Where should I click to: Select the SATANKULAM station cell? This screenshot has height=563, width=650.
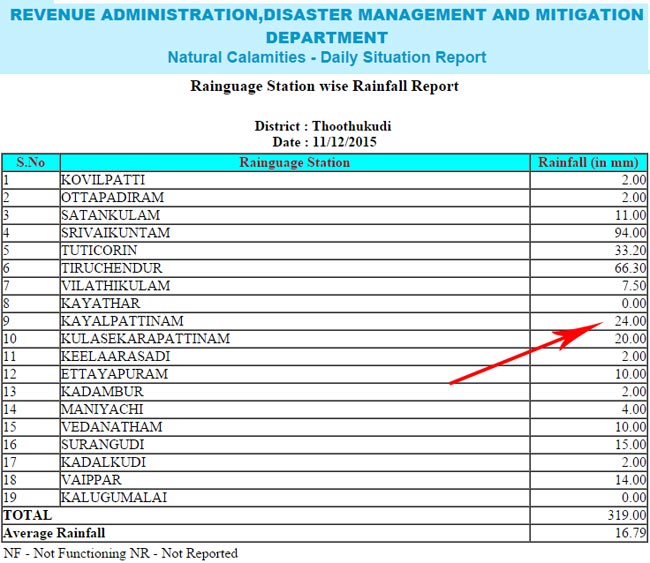295,215
